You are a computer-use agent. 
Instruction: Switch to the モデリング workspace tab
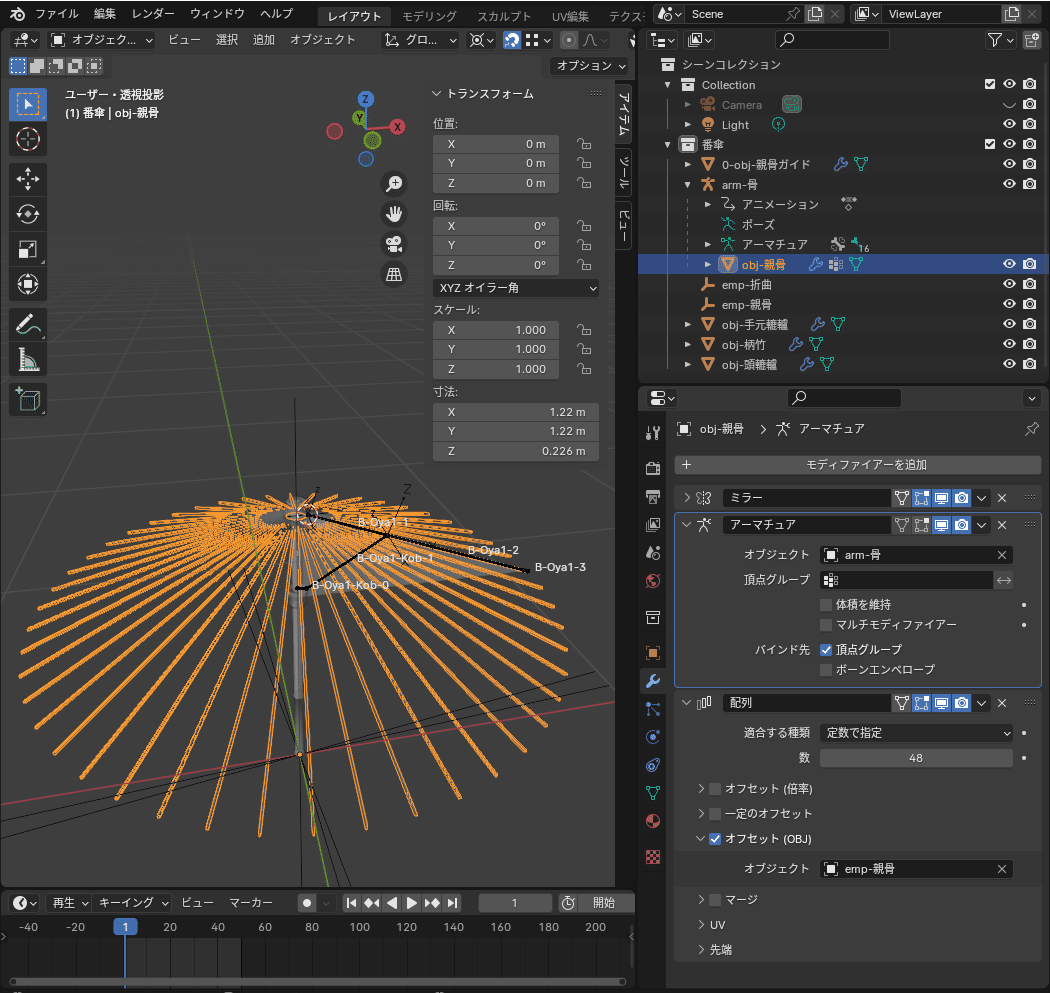(429, 16)
